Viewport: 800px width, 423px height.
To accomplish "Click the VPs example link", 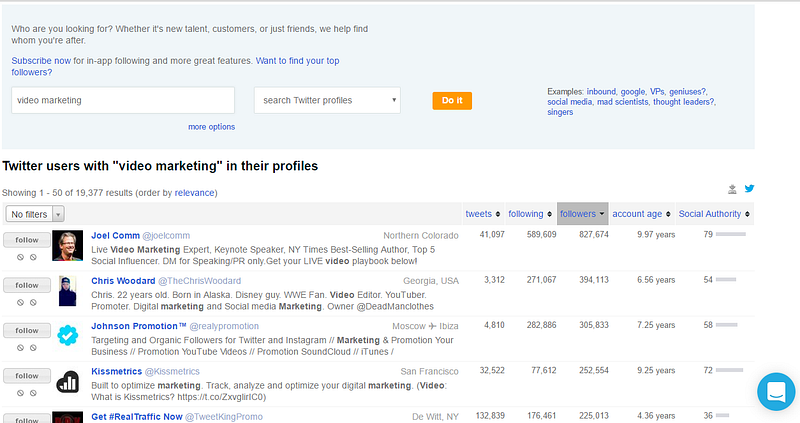I will pyautogui.click(x=657, y=92).
